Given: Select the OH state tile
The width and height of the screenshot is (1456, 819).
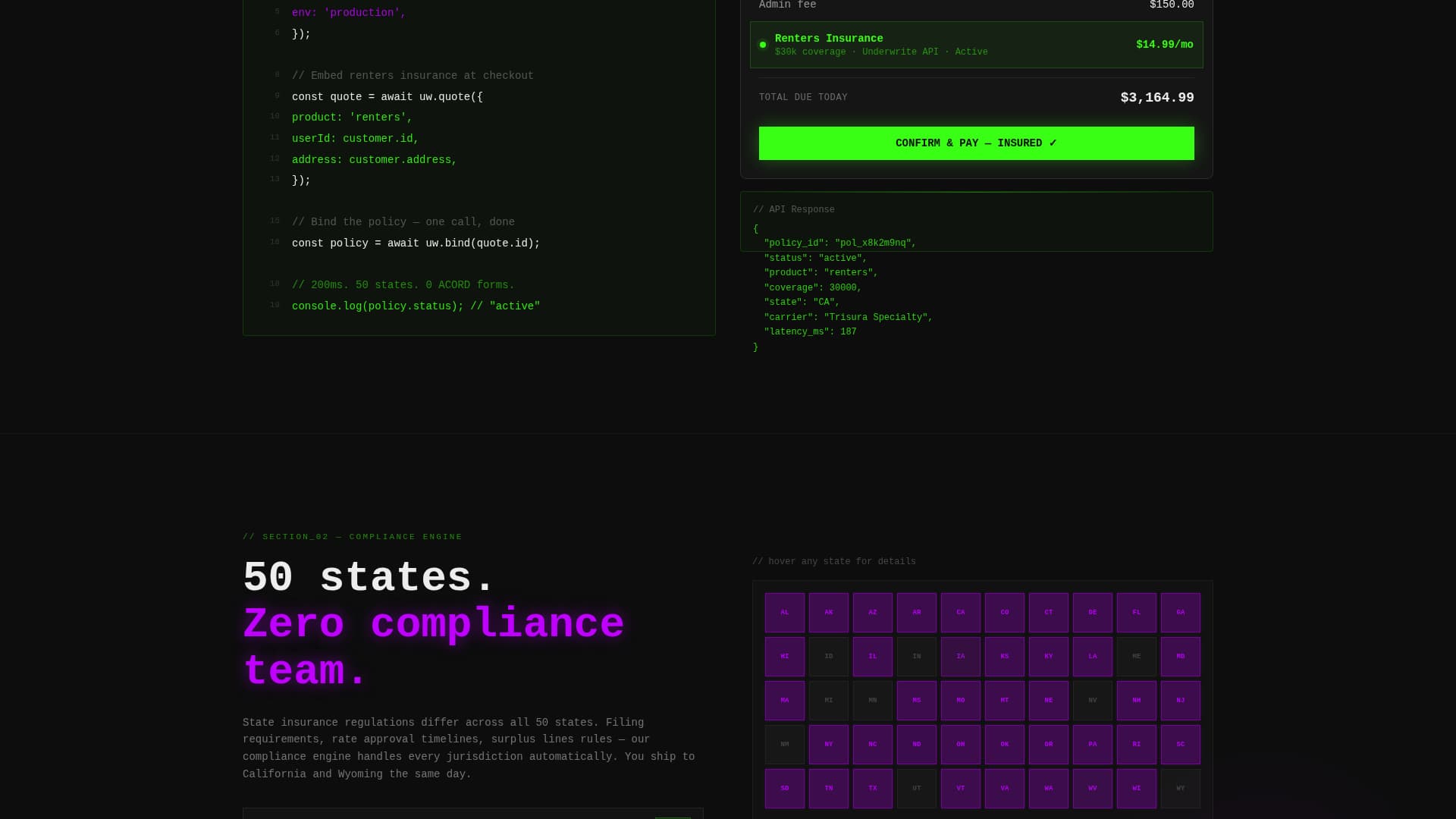Looking at the screenshot, I should 961,745.
